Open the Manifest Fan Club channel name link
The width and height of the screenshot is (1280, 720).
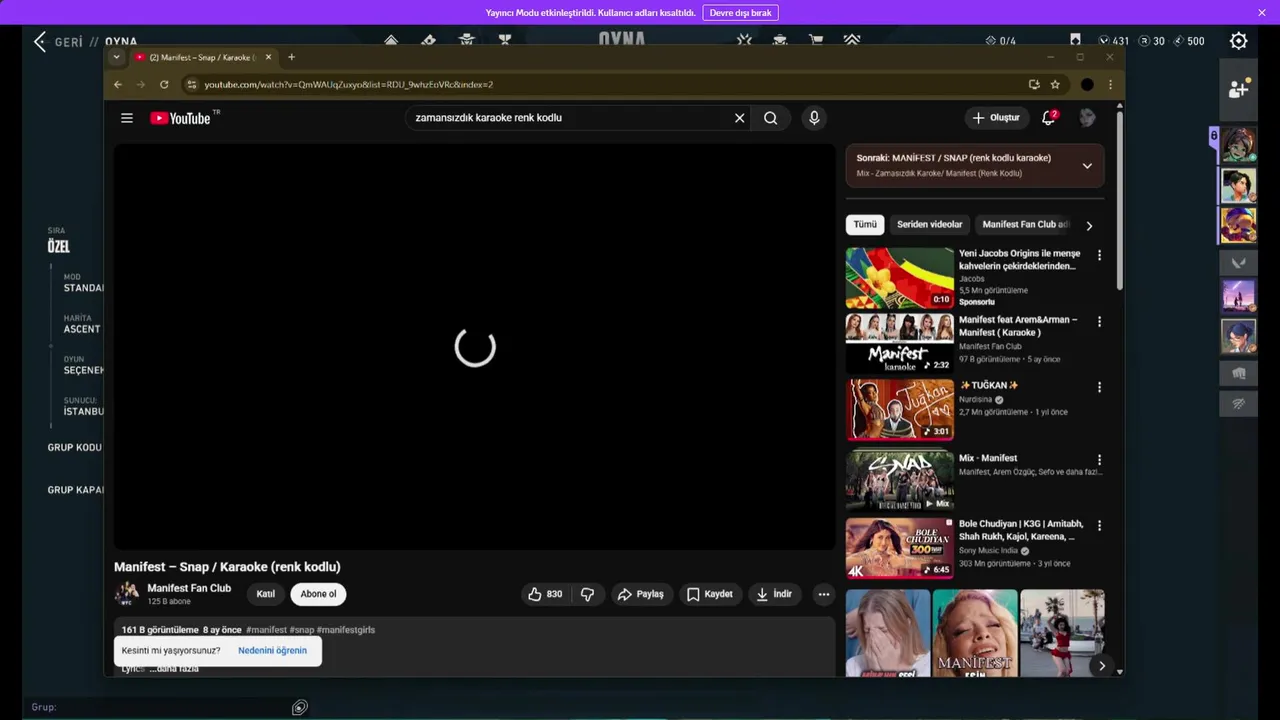point(189,588)
